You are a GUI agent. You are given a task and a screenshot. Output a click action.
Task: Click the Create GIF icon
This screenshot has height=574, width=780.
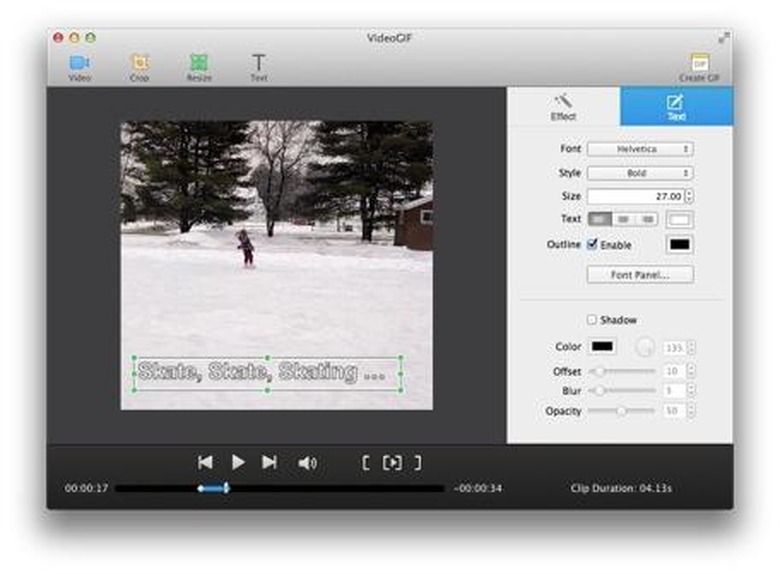(x=699, y=68)
